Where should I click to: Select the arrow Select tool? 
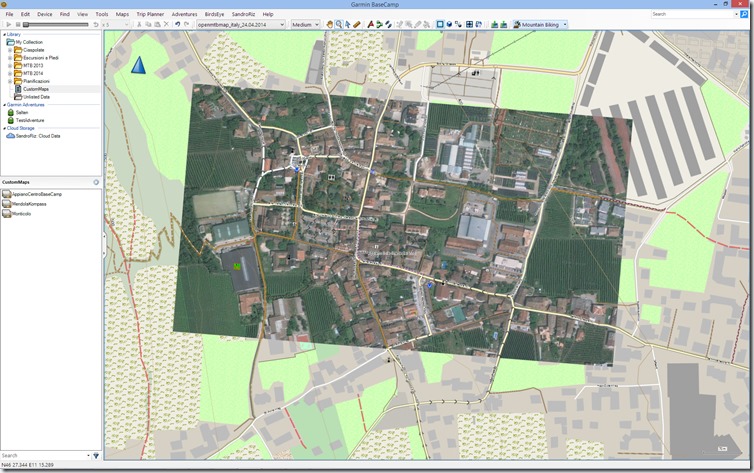pyautogui.click(x=348, y=25)
